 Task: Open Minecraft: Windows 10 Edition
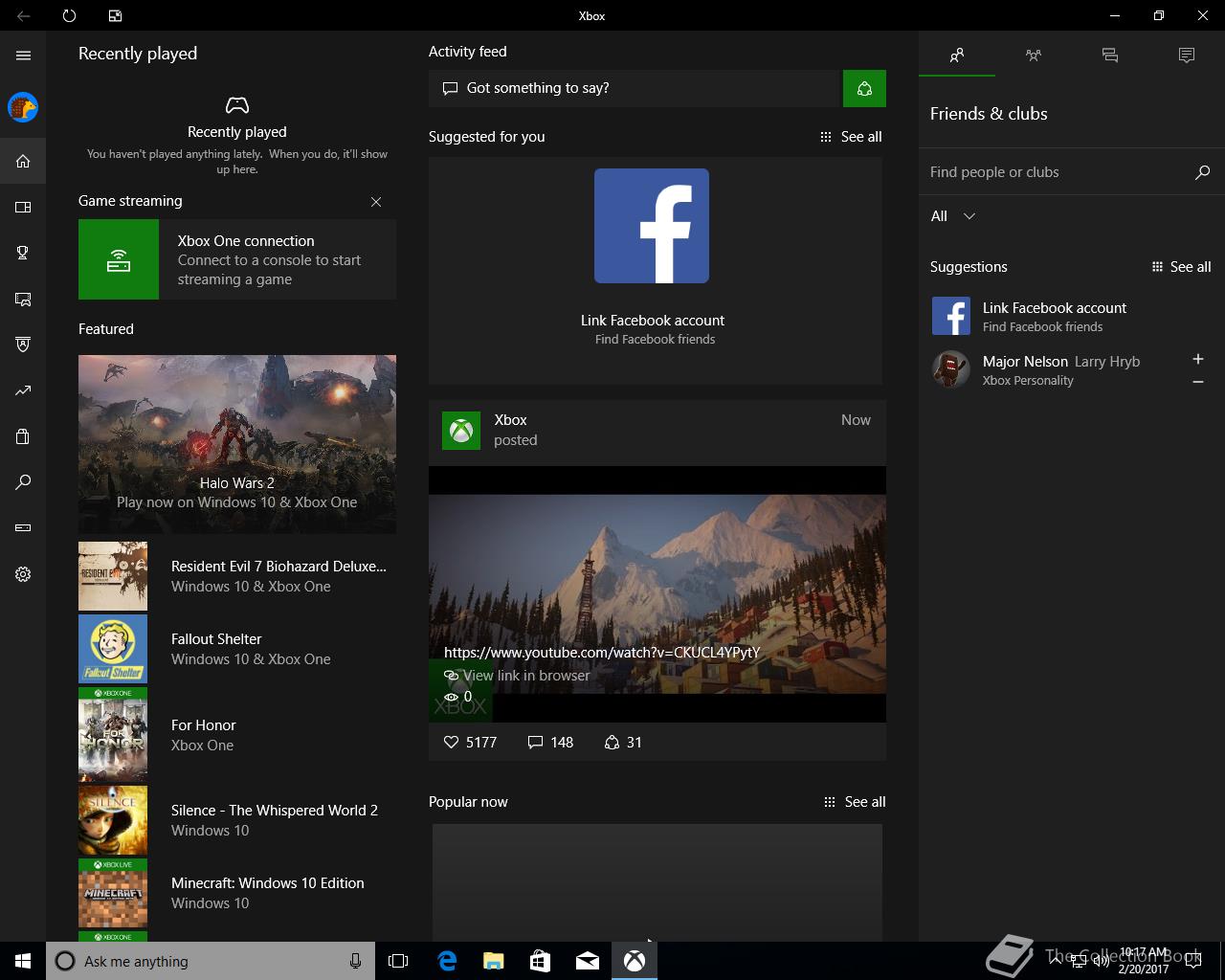coord(237,893)
